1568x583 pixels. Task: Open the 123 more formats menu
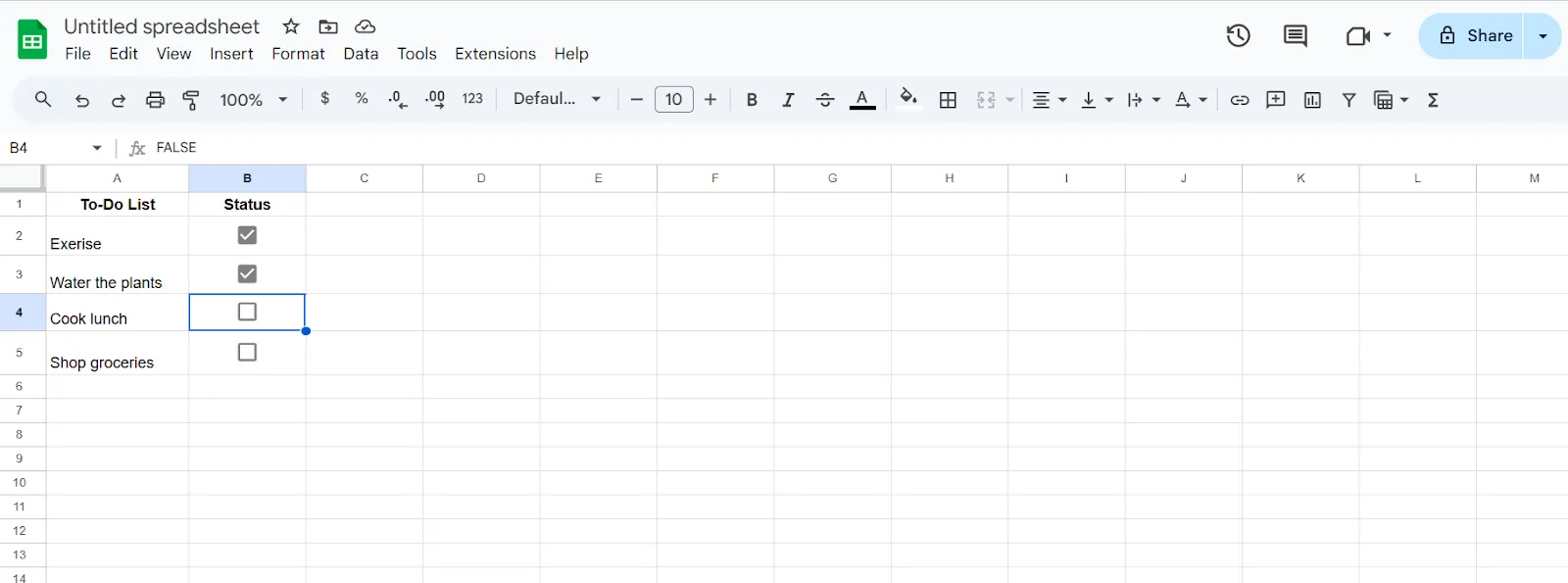472,99
